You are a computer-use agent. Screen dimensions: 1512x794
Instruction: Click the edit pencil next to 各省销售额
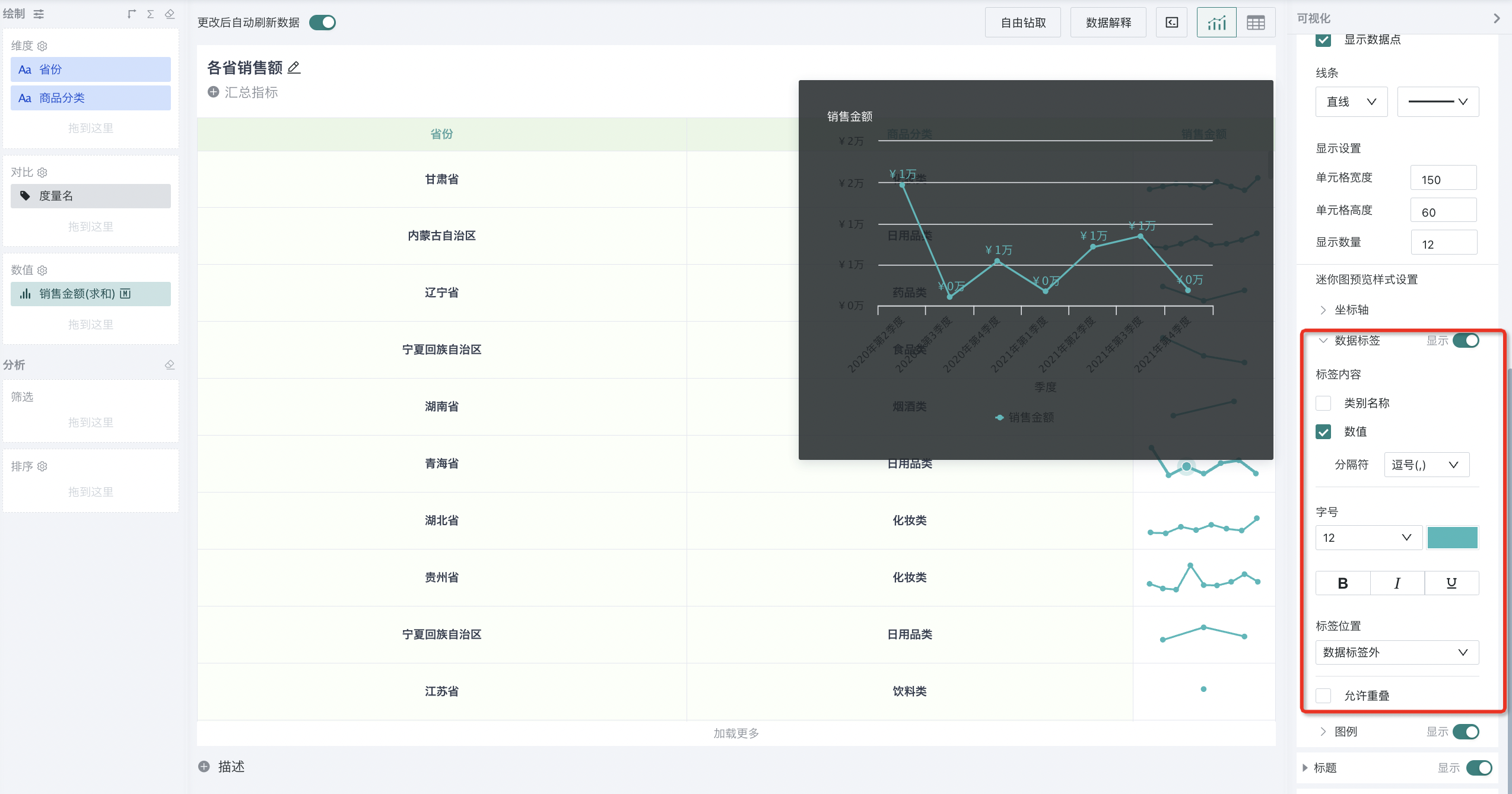point(294,68)
